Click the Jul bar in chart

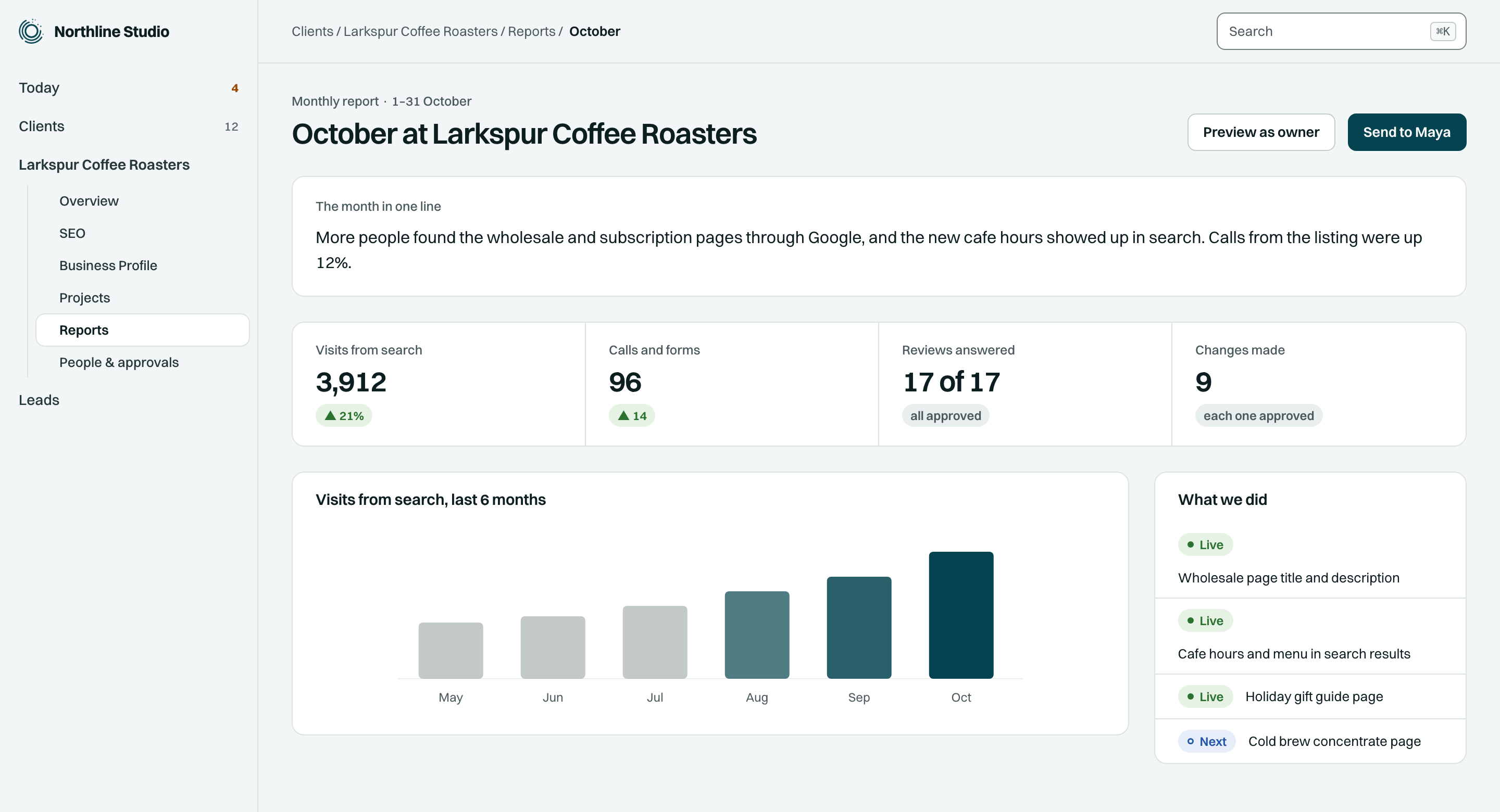click(x=655, y=642)
